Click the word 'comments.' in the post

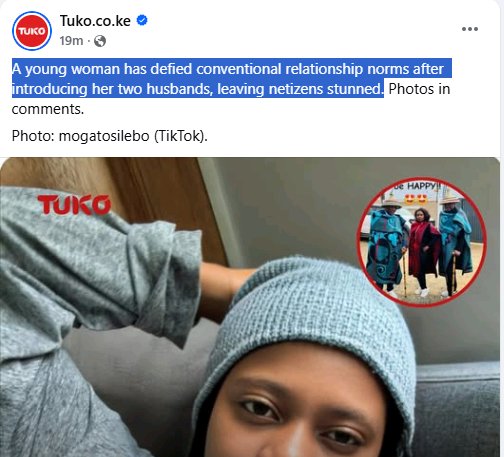tap(48, 109)
